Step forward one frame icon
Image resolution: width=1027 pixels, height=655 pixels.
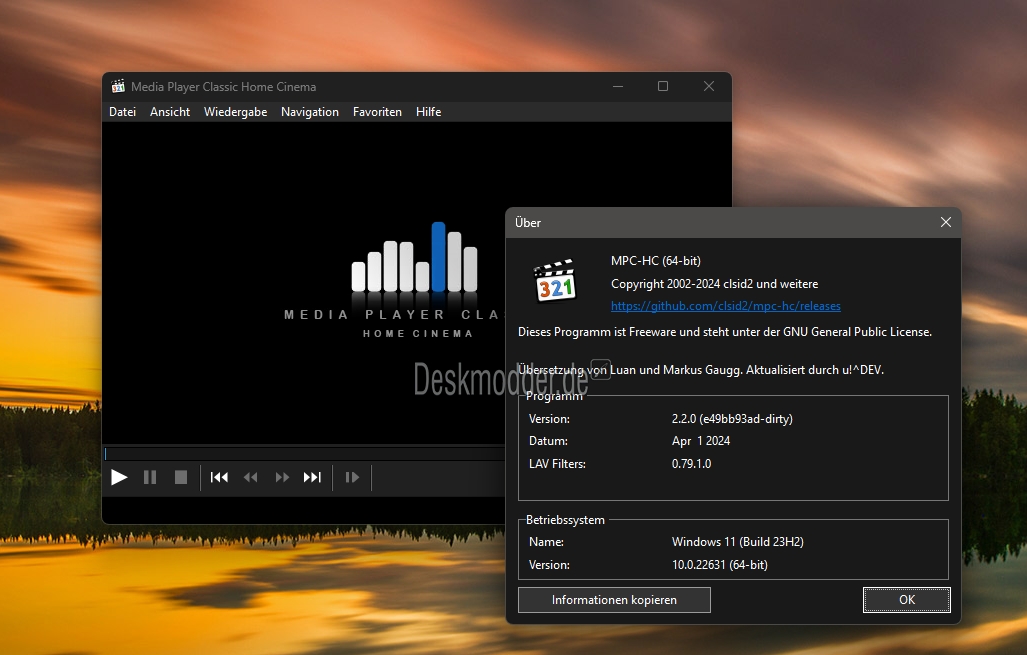coord(352,477)
